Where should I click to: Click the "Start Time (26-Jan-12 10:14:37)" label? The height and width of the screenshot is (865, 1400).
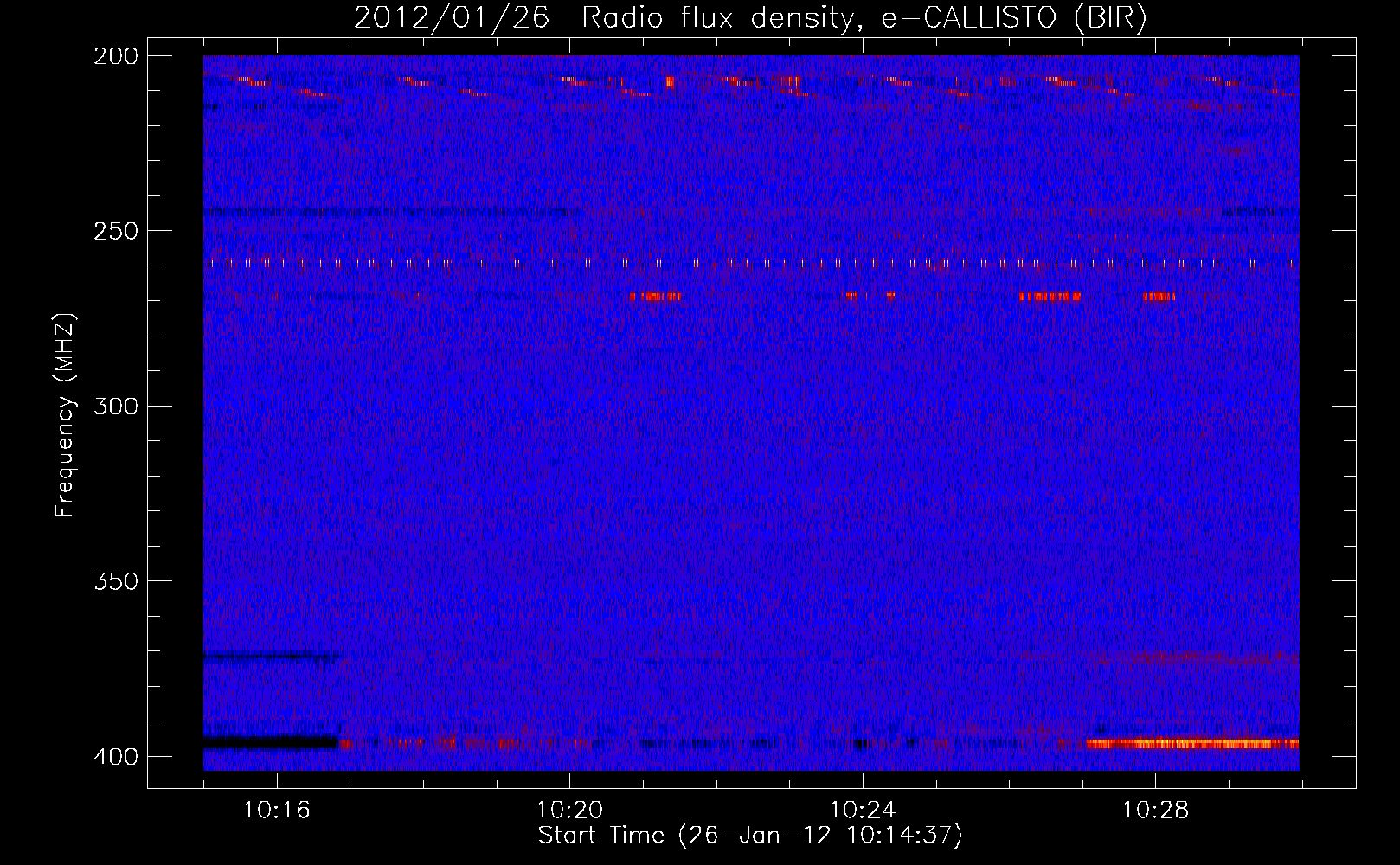coord(750,836)
